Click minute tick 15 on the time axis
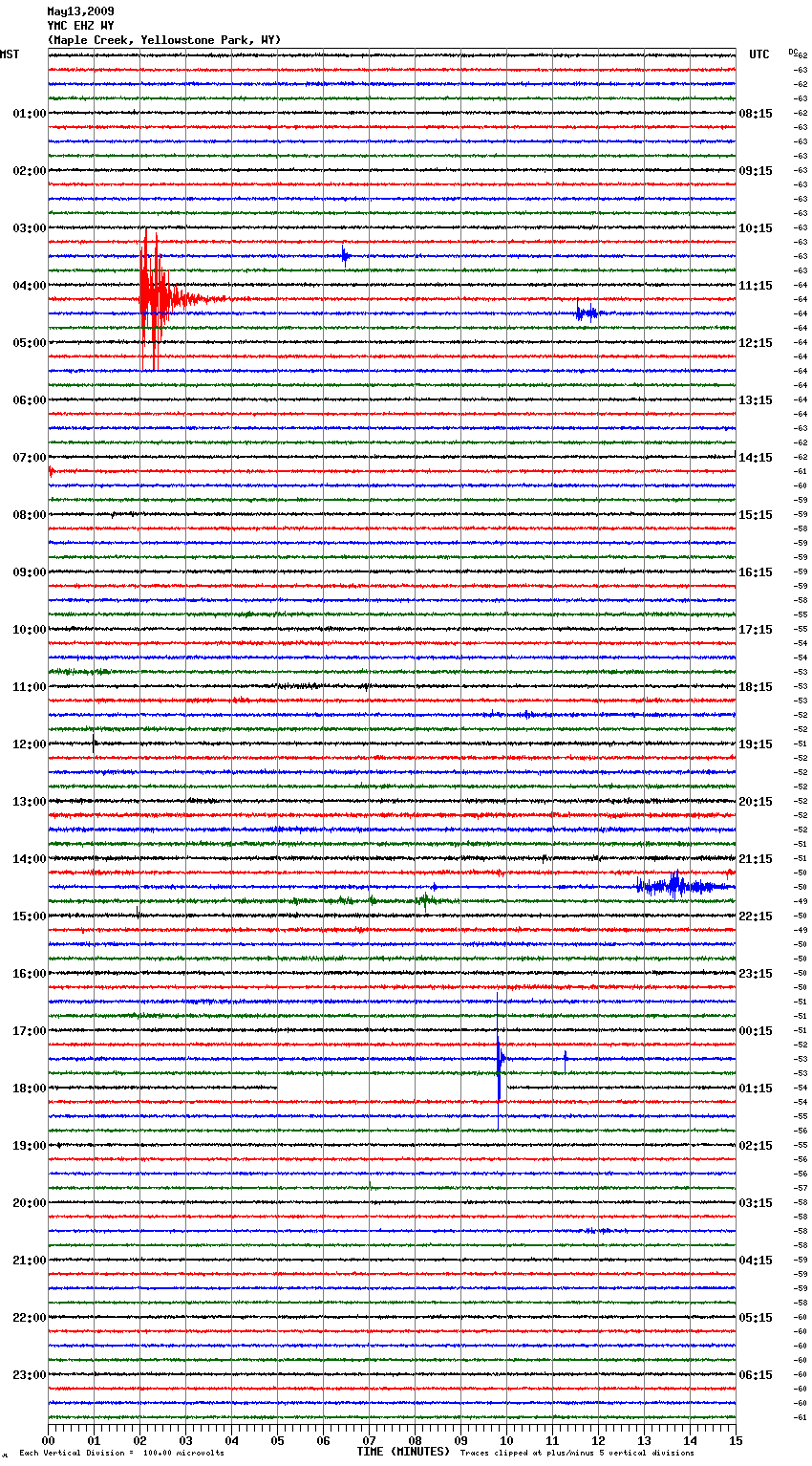 (736, 1440)
